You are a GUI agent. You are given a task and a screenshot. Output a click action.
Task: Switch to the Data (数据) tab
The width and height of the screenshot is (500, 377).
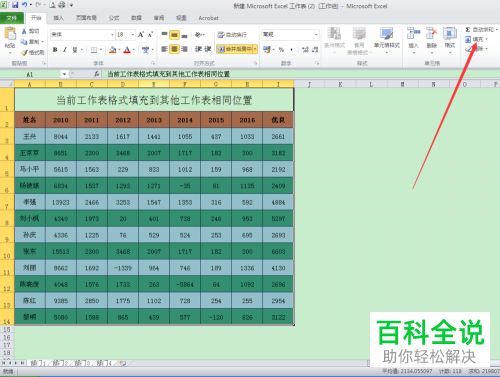136,18
